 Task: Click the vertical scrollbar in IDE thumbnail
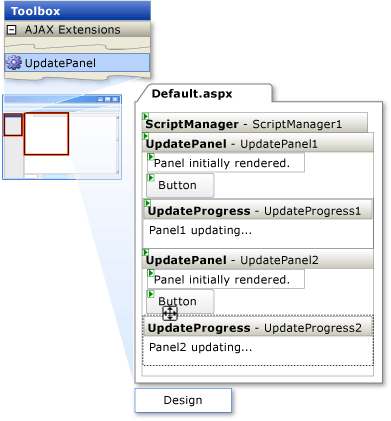(x=117, y=144)
